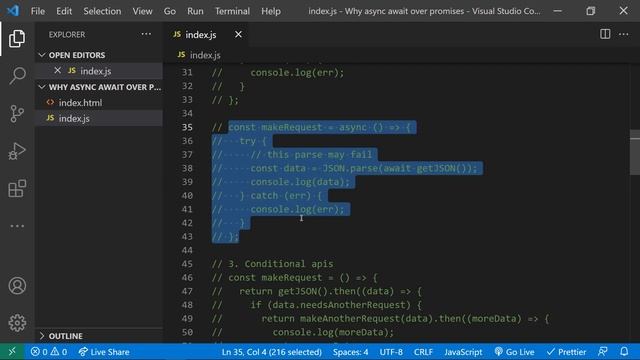Change CRLF end of line sequence
This screenshot has width=640, height=360.
point(423,351)
